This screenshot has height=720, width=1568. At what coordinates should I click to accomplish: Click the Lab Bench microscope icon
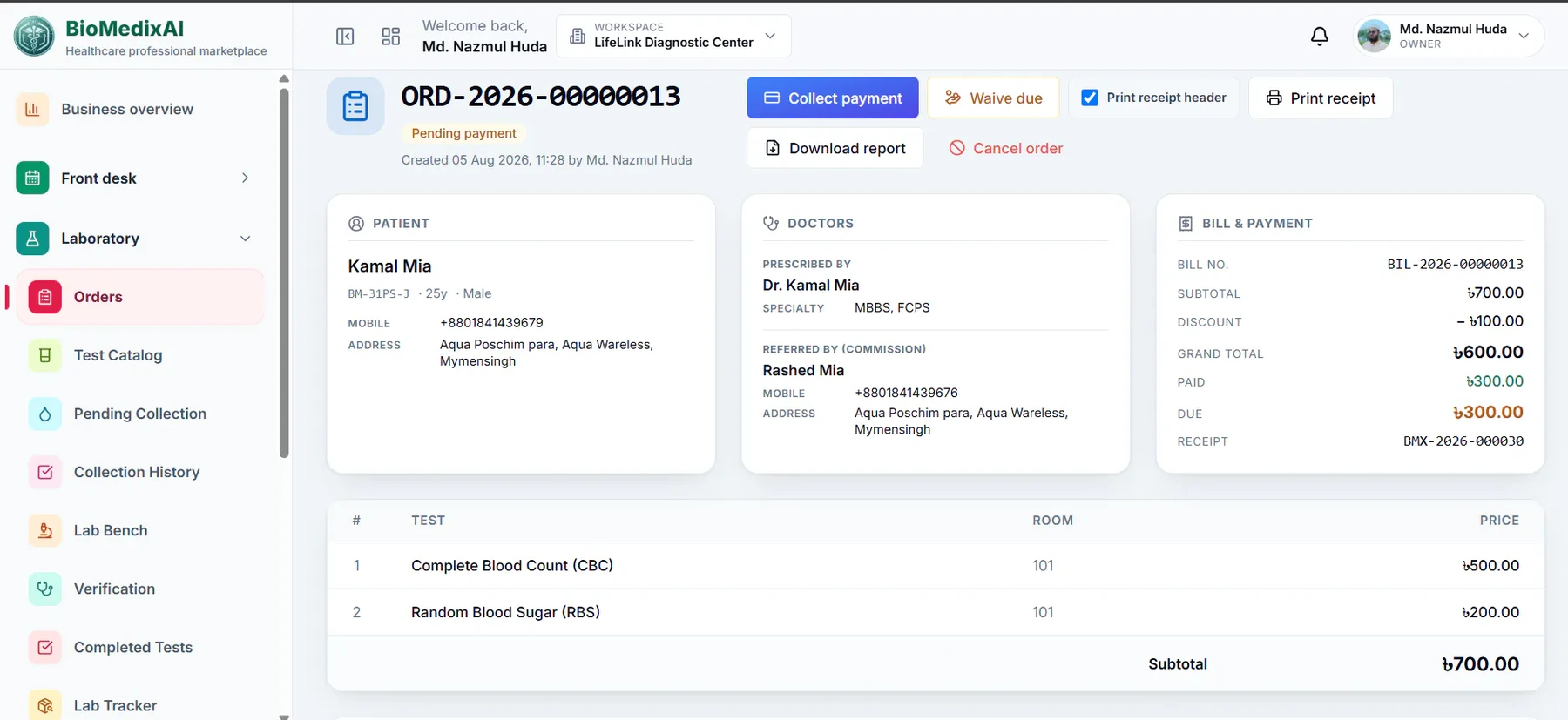[45, 530]
